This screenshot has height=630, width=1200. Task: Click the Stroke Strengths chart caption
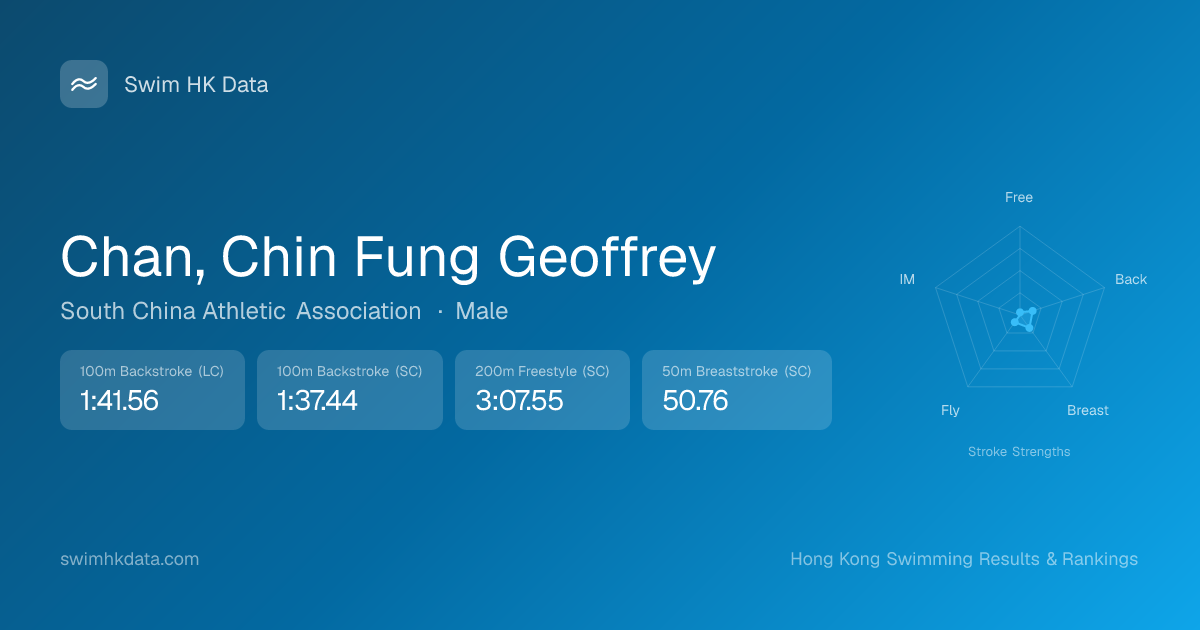1019,452
